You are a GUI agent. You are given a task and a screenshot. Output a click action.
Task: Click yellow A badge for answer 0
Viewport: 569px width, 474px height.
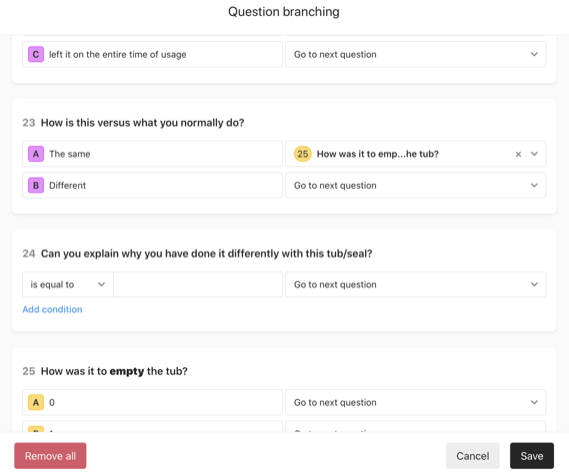click(x=36, y=402)
